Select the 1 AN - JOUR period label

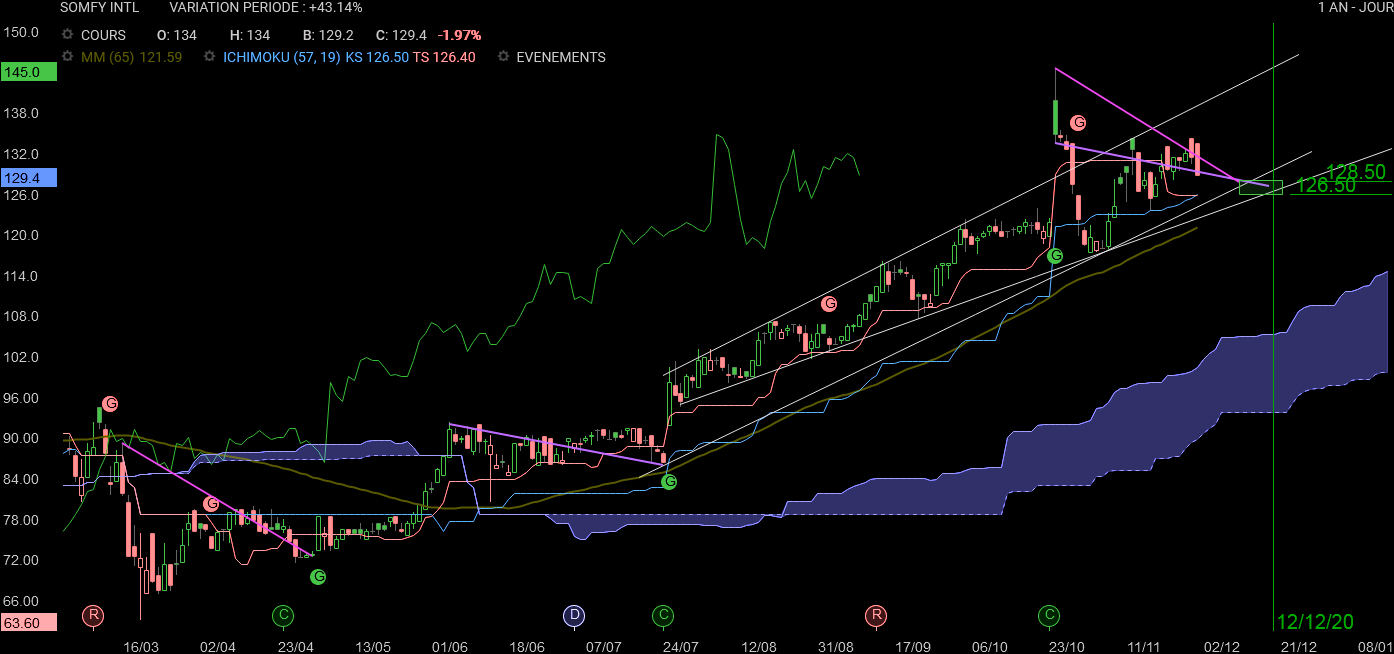tap(1355, 7)
